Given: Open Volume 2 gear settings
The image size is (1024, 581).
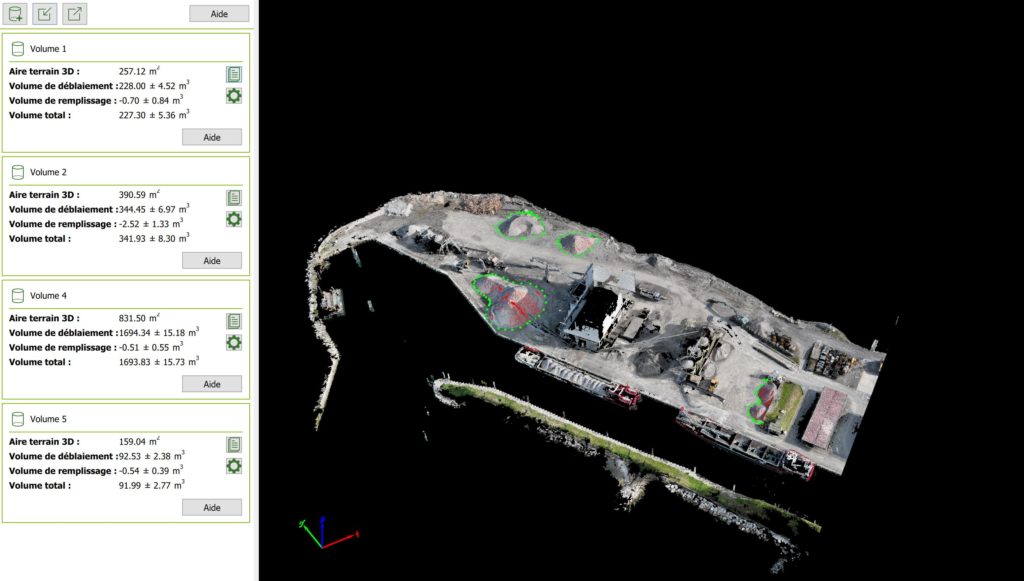Looking at the screenshot, I should pyautogui.click(x=234, y=219).
